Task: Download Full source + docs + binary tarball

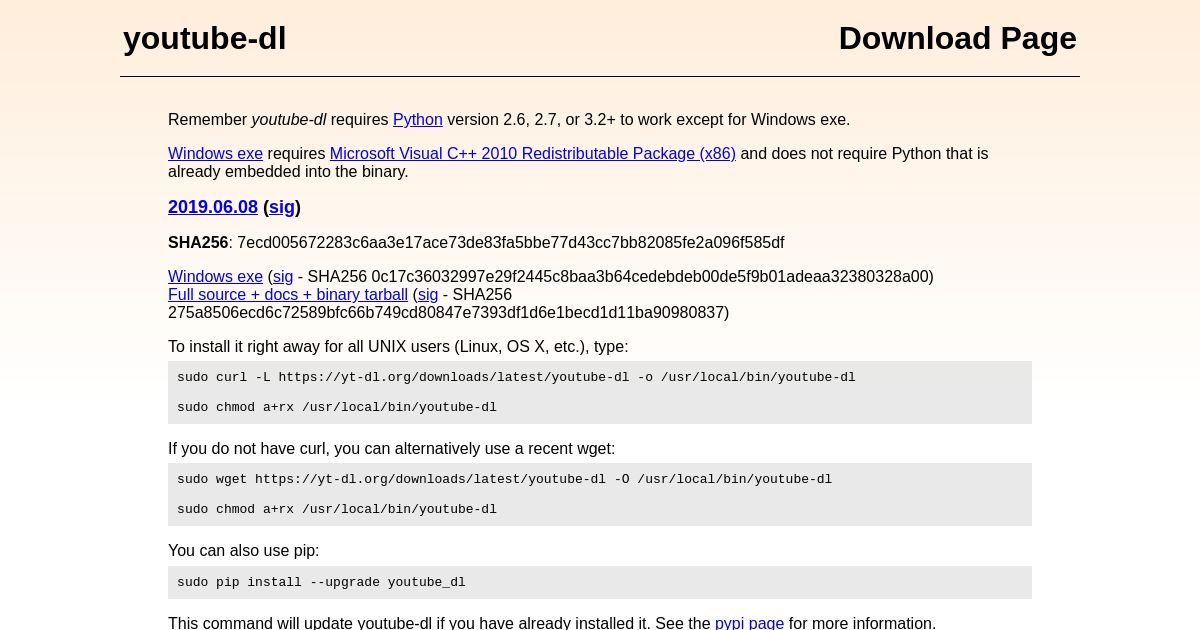Action: (x=288, y=295)
